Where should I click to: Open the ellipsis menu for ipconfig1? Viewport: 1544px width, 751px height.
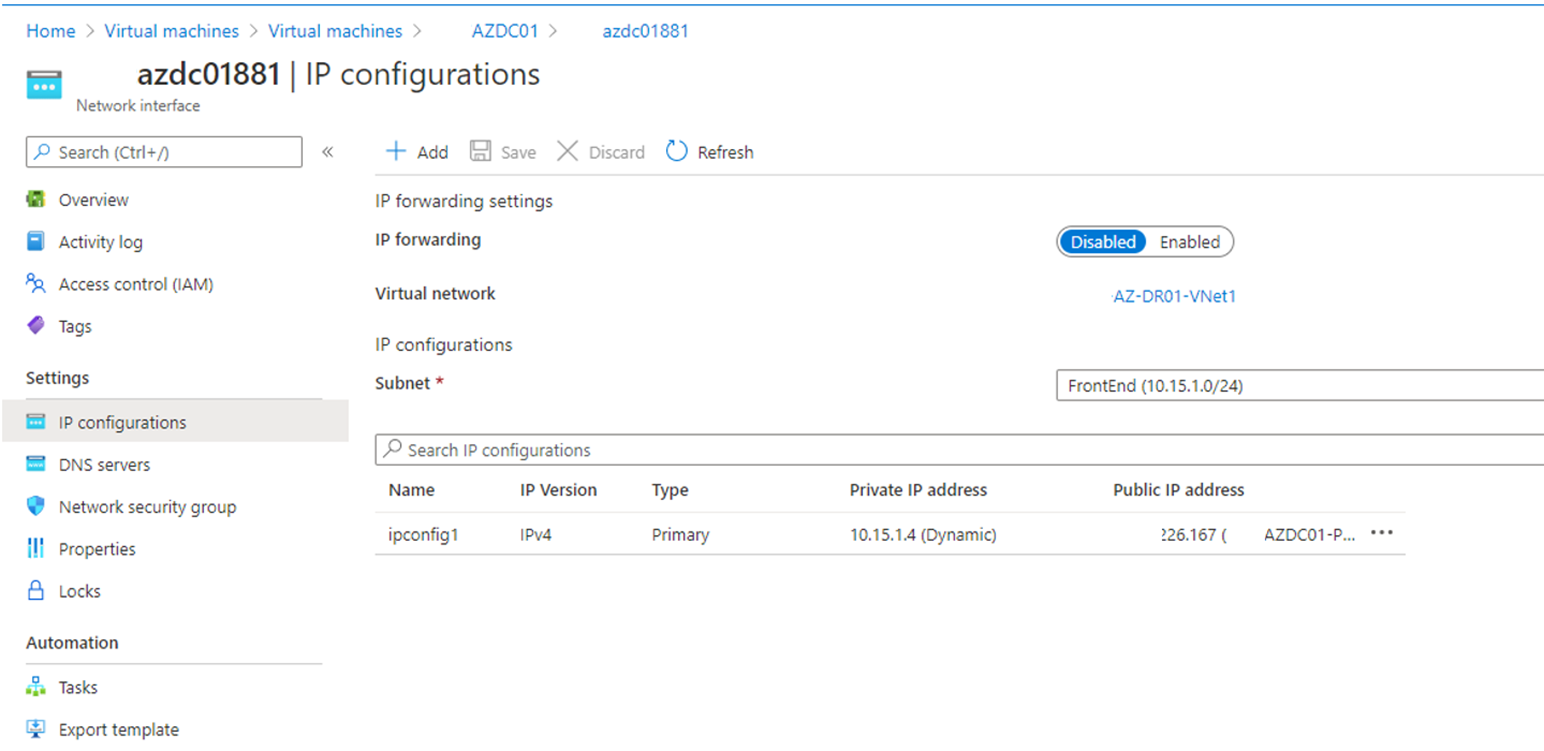click(1382, 533)
